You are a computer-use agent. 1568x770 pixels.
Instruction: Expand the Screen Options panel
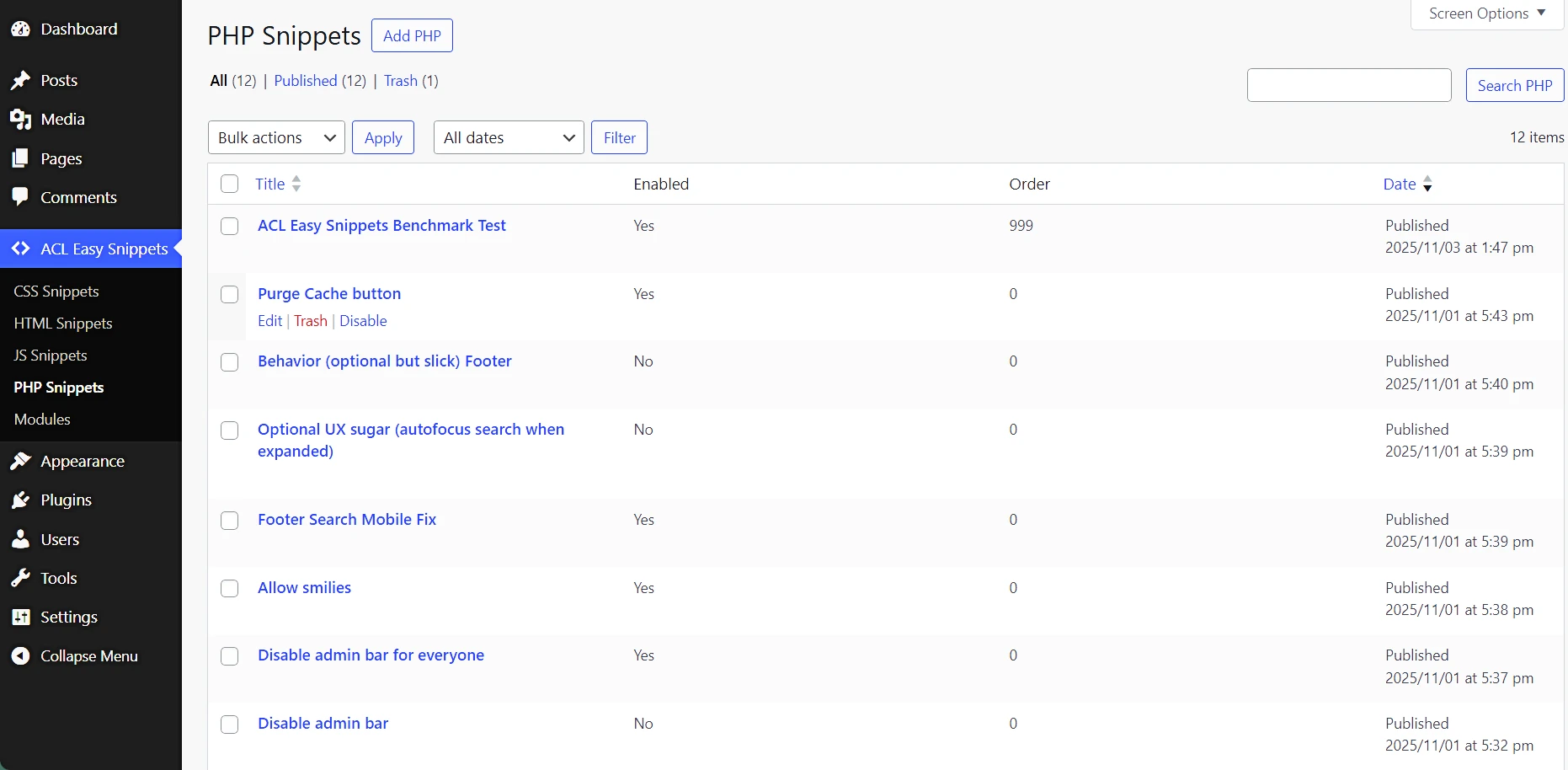pos(1486,13)
